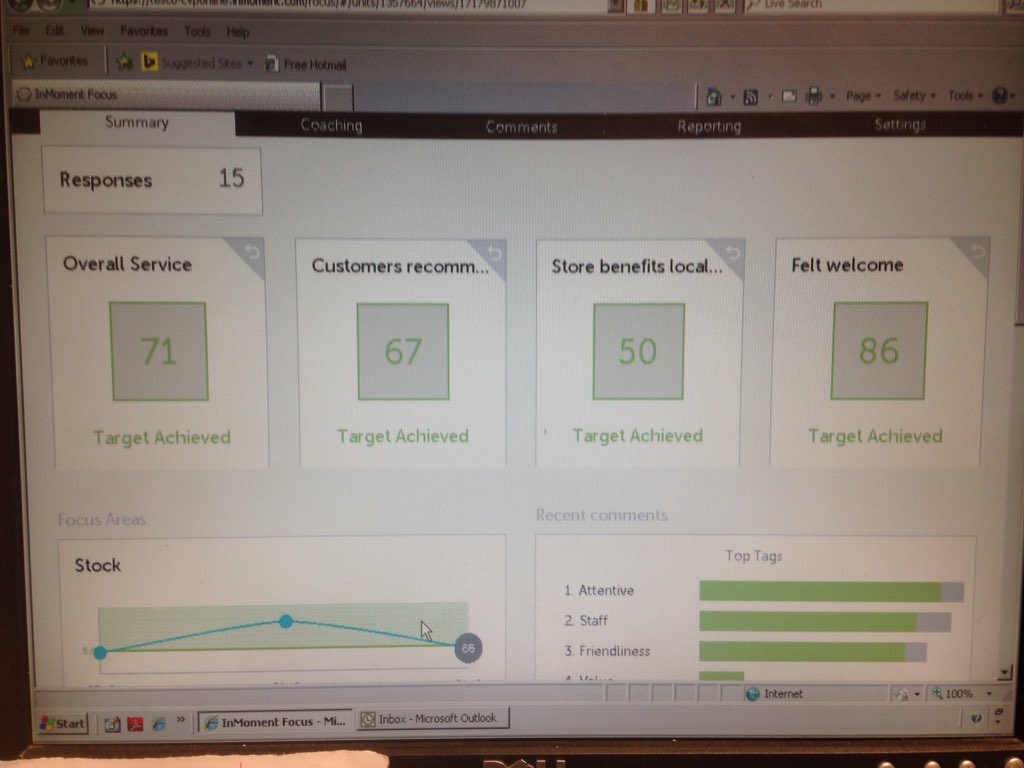
Task: Switch to Inbox - Microsoft Outlook taskbar button
Action: (x=433, y=719)
